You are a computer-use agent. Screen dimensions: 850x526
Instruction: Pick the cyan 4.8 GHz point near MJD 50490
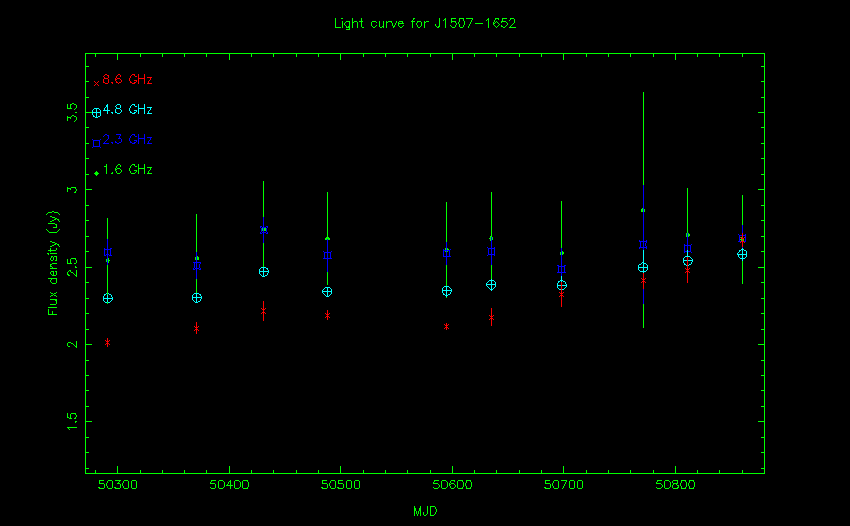pyautogui.click(x=327, y=292)
